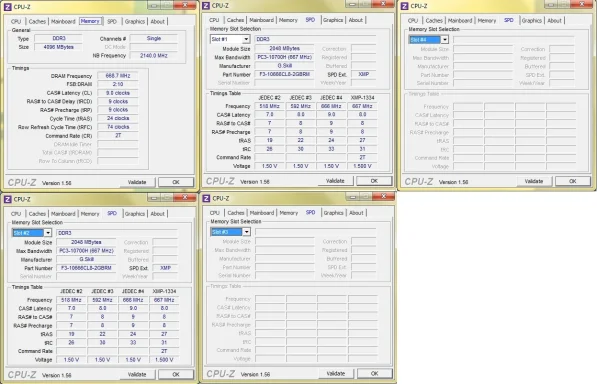Show About tab in the Memory window
597x384 pixels.
click(x=158, y=22)
